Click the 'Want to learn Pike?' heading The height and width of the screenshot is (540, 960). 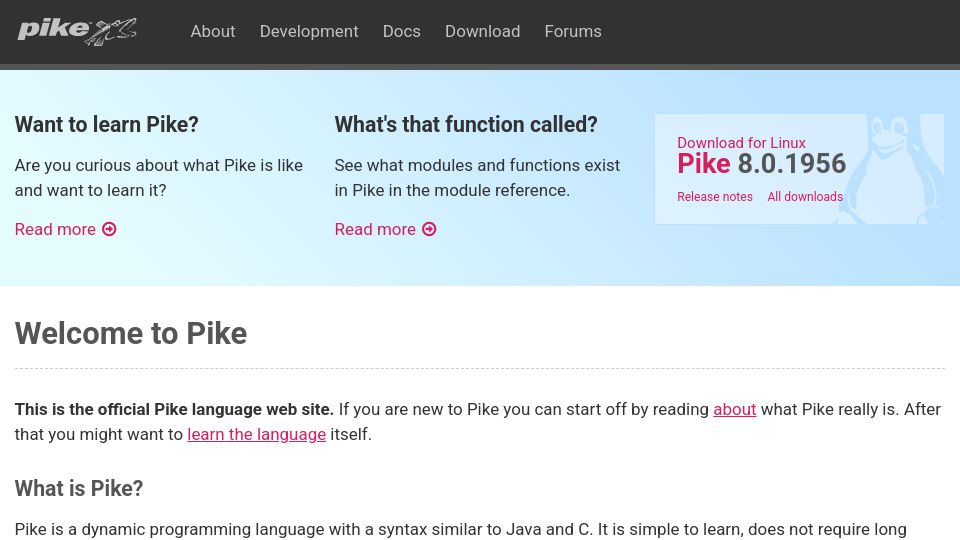107,124
